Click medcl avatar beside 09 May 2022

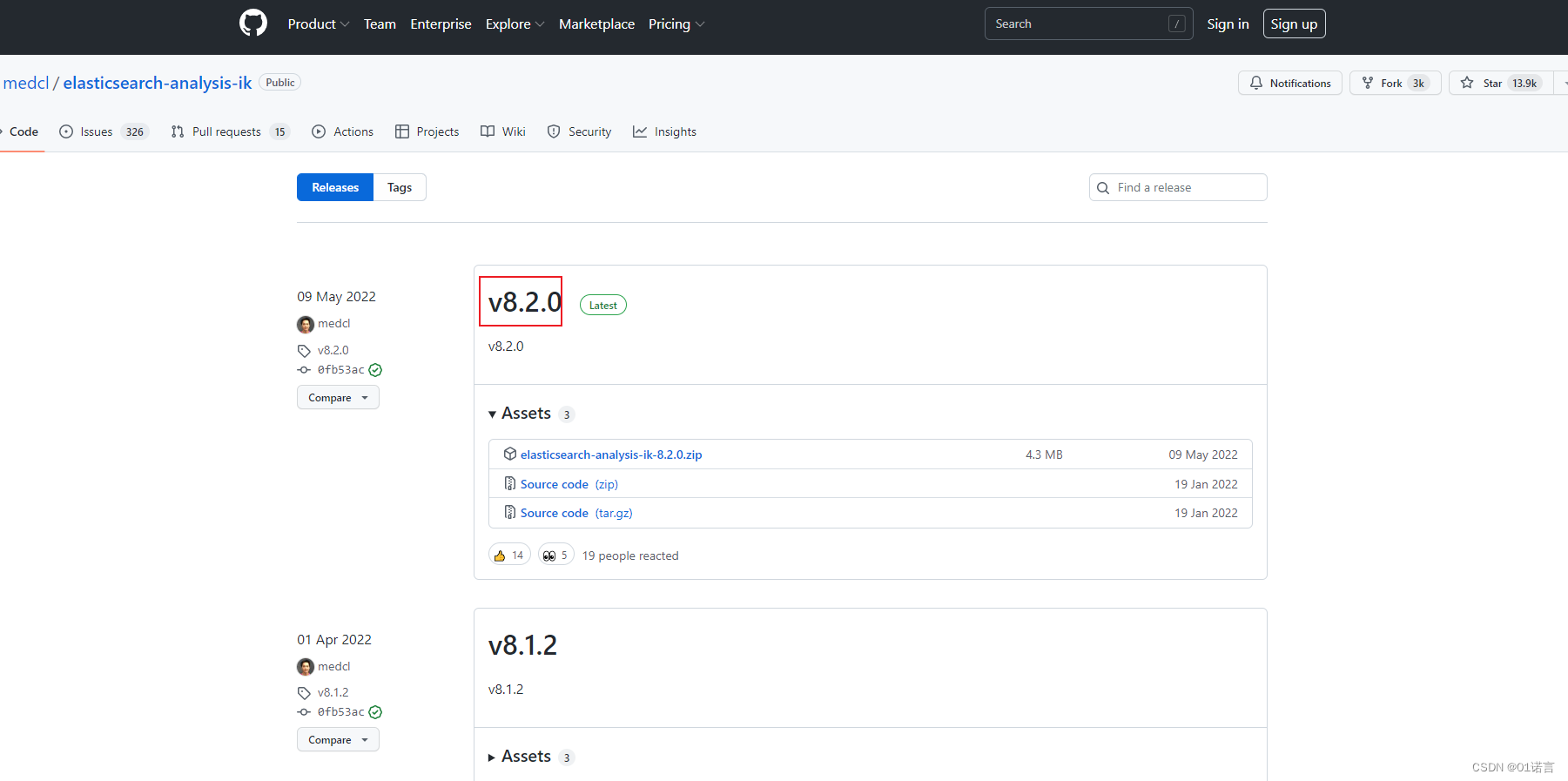point(306,324)
